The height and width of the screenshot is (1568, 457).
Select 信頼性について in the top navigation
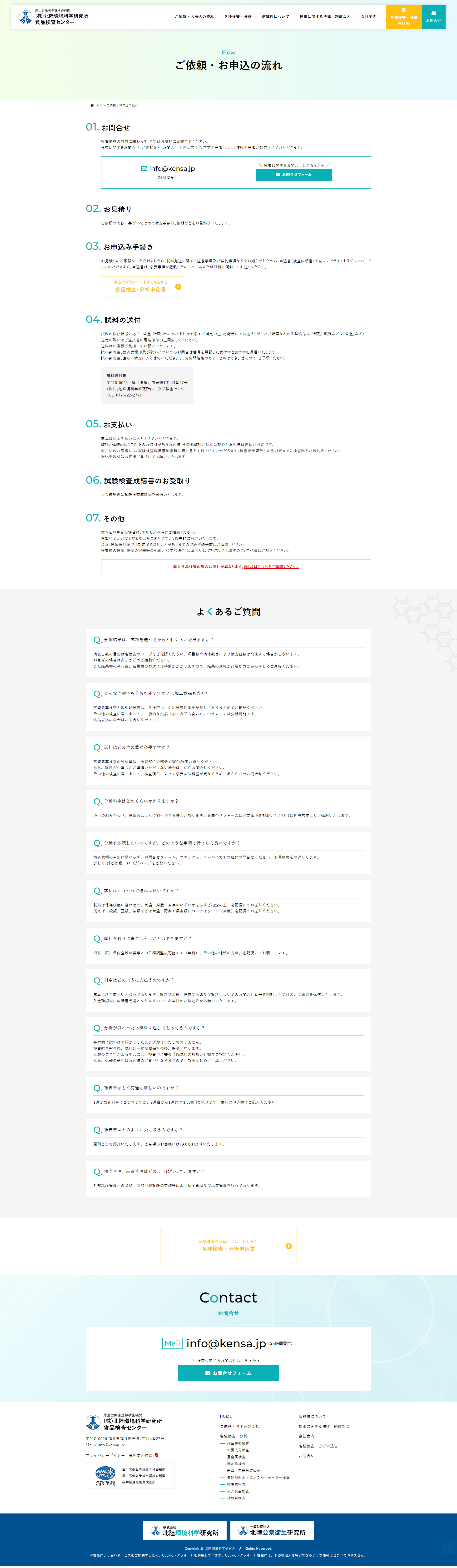(275, 17)
